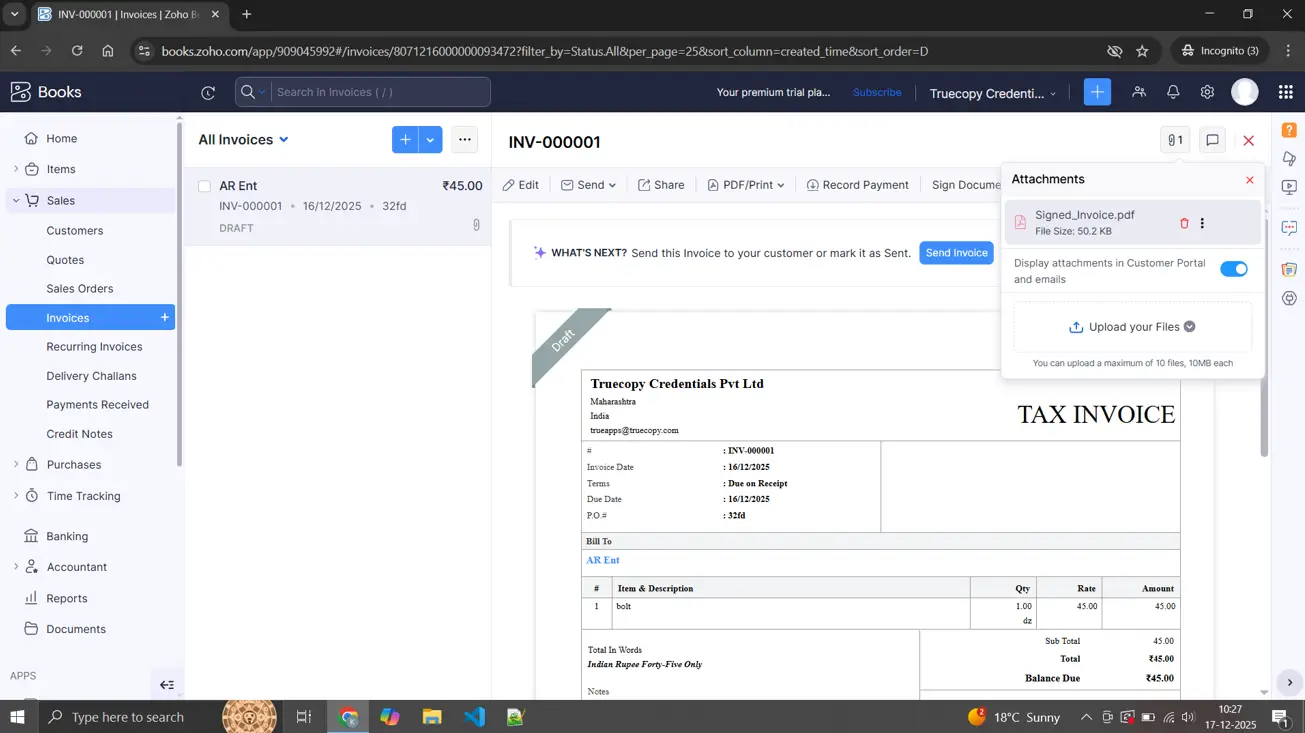
Task: Open the All Invoices filter dropdown
Action: tap(243, 140)
